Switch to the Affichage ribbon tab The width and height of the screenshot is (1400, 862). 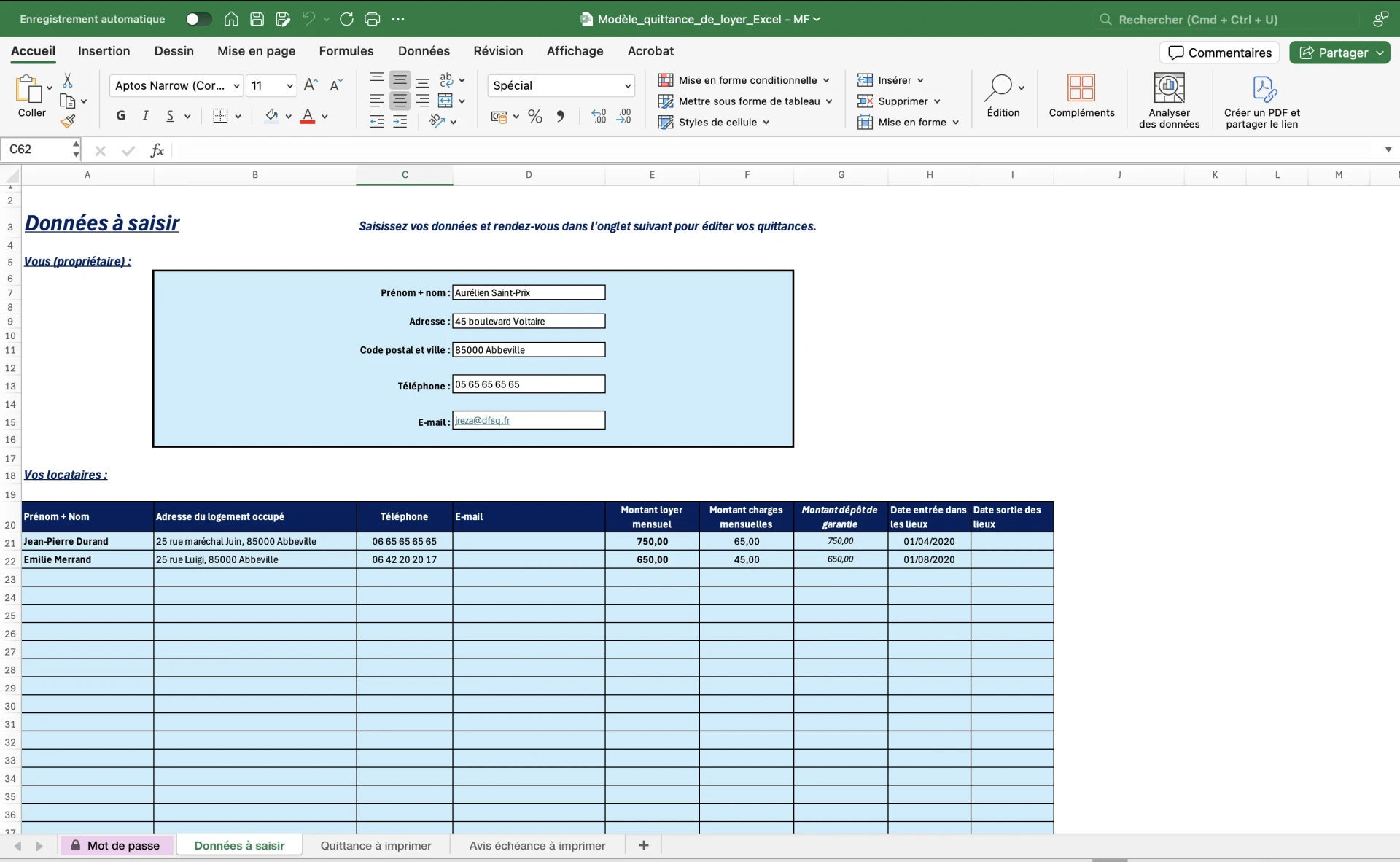(x=575, y=51)
